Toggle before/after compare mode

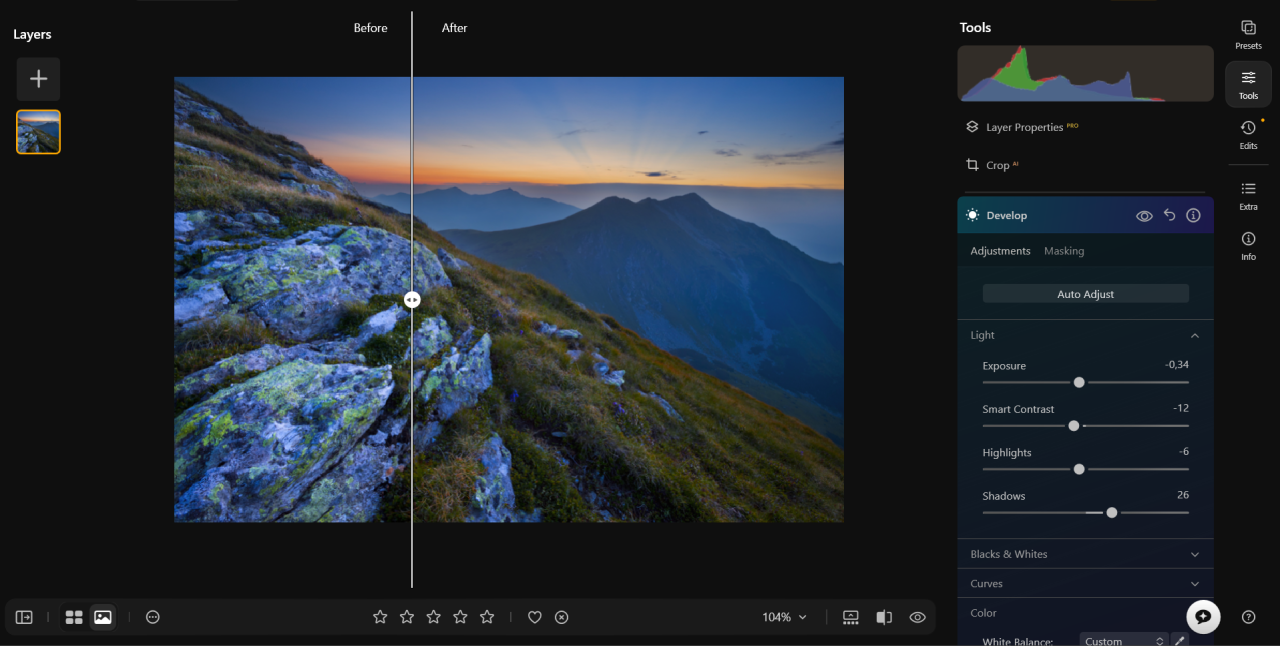pos(884,617)
